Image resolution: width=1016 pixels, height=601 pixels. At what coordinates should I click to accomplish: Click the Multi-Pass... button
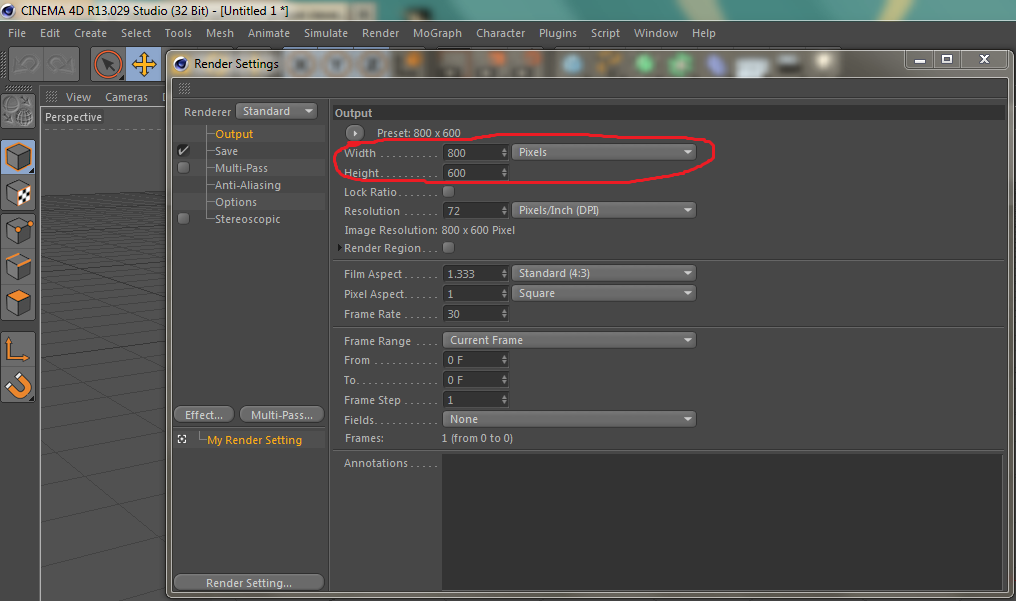click(x=282, y=415)
